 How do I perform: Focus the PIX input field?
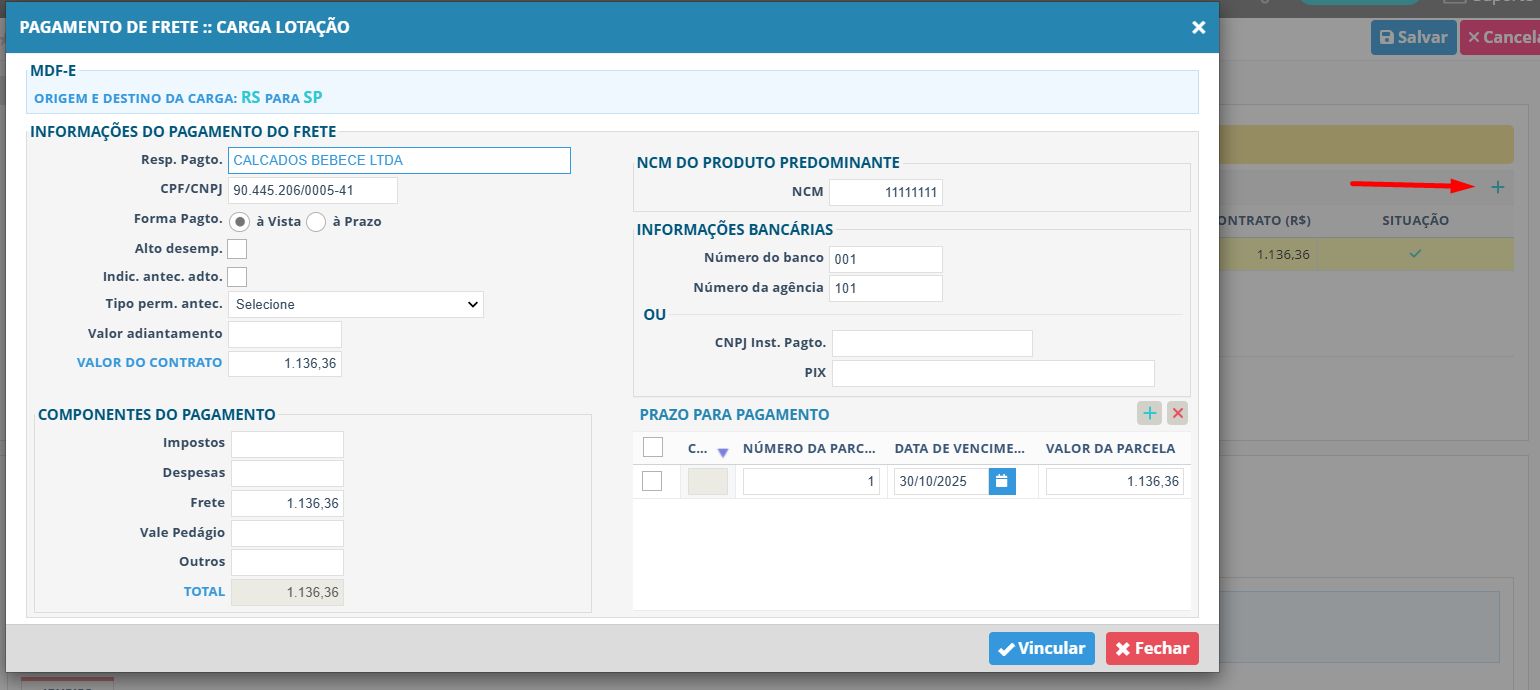pos(992,373)
